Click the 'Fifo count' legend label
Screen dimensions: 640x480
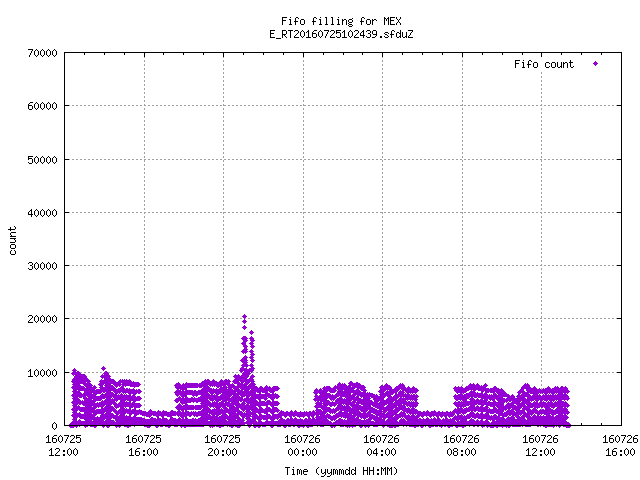click(x=544, y=64)
